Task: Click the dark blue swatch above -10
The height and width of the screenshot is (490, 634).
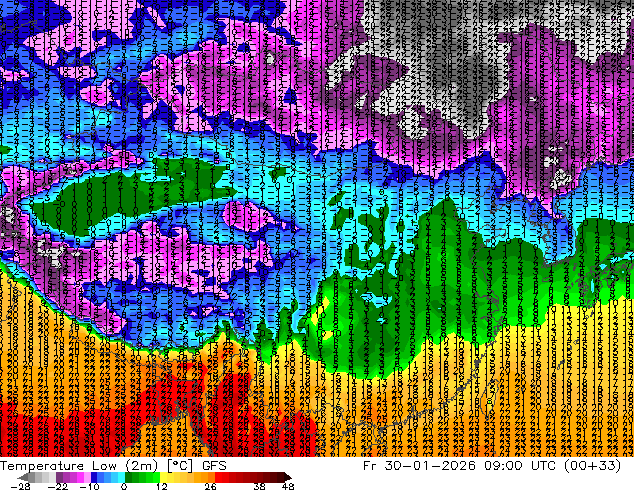Action: coord(94,477)
